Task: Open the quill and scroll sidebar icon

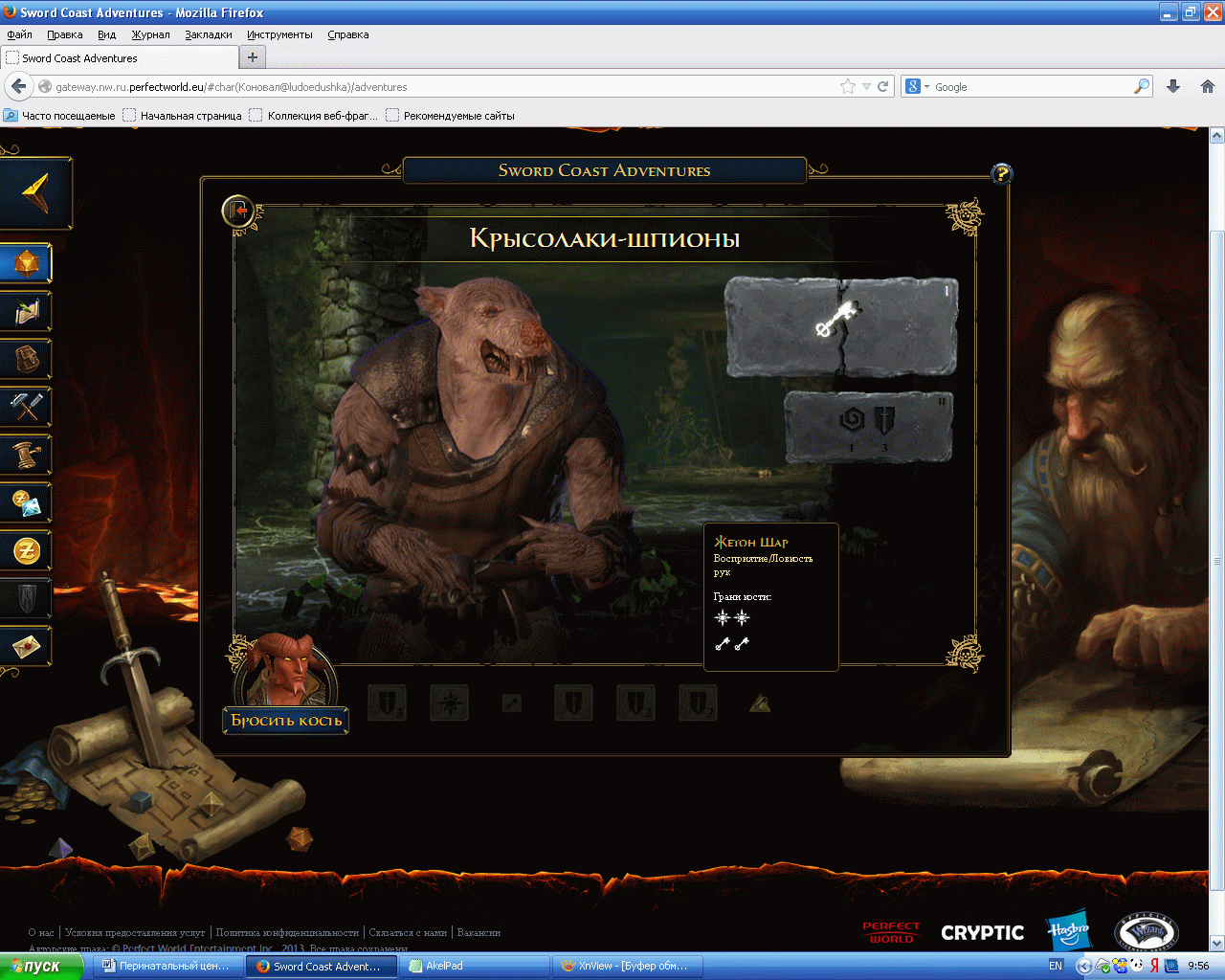Action: [x=26, y=311]
